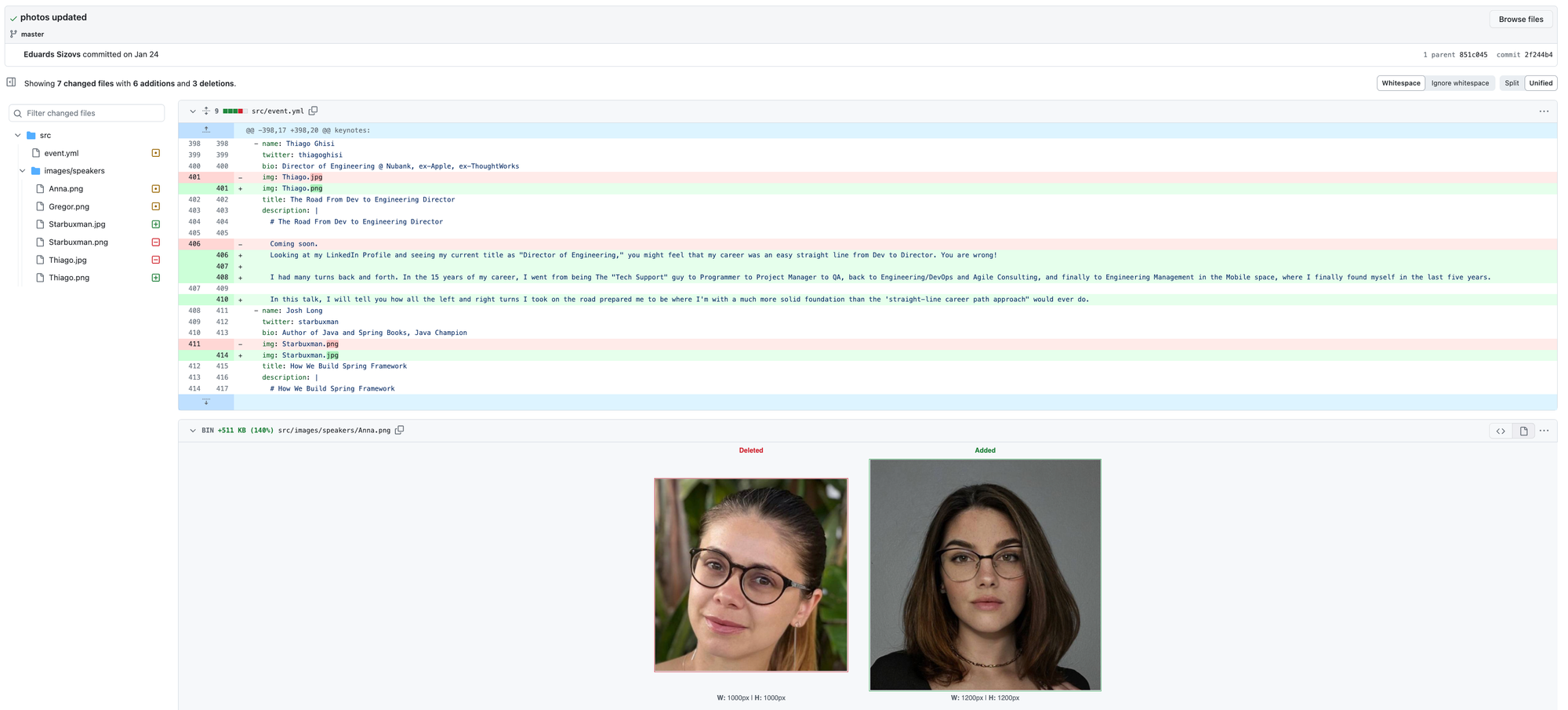Collapse the images/speakers folder
1568x710 pixels.
click(x=23, y=171)
